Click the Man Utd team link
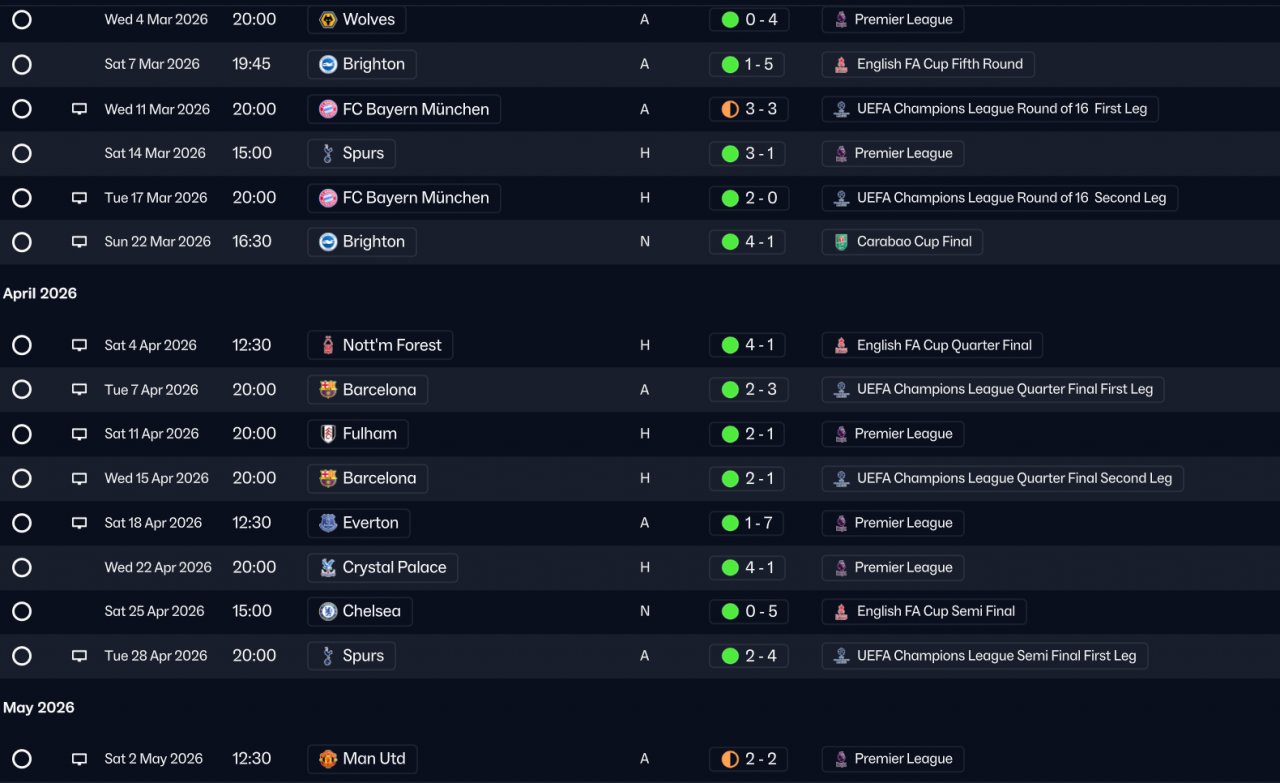 [x=362, y=759]
